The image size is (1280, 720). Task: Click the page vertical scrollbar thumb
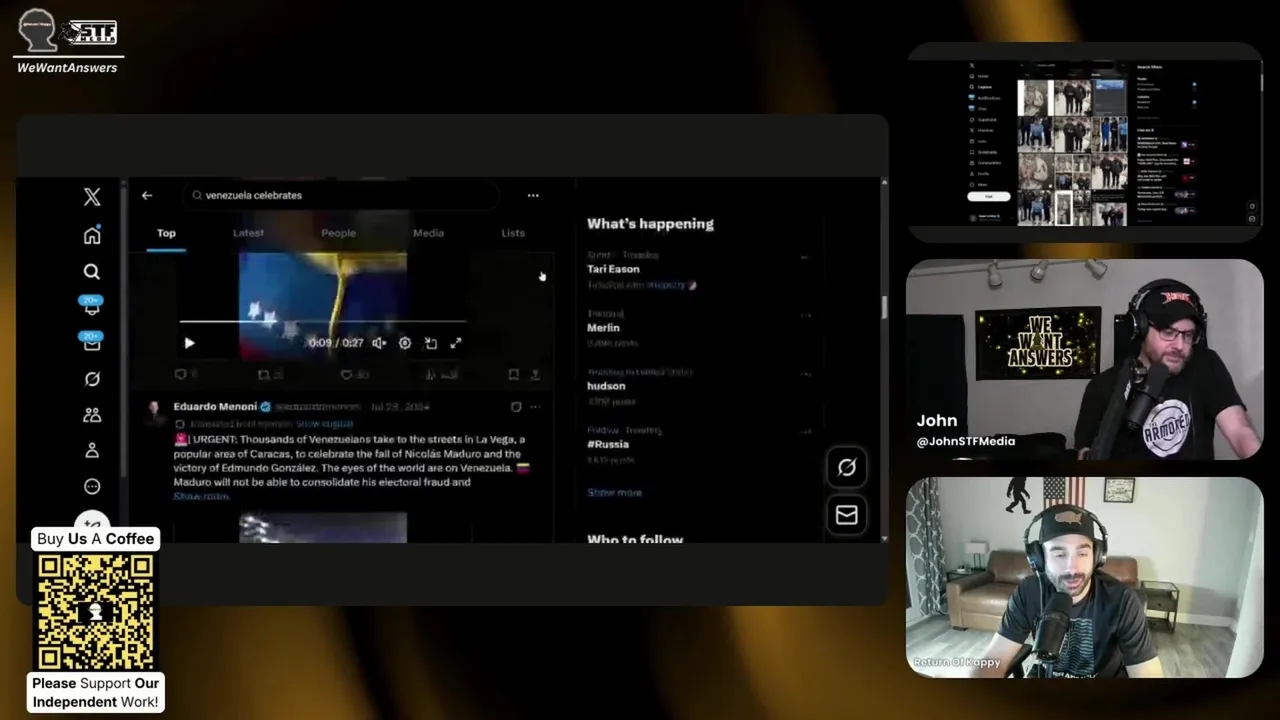point(884,306)
